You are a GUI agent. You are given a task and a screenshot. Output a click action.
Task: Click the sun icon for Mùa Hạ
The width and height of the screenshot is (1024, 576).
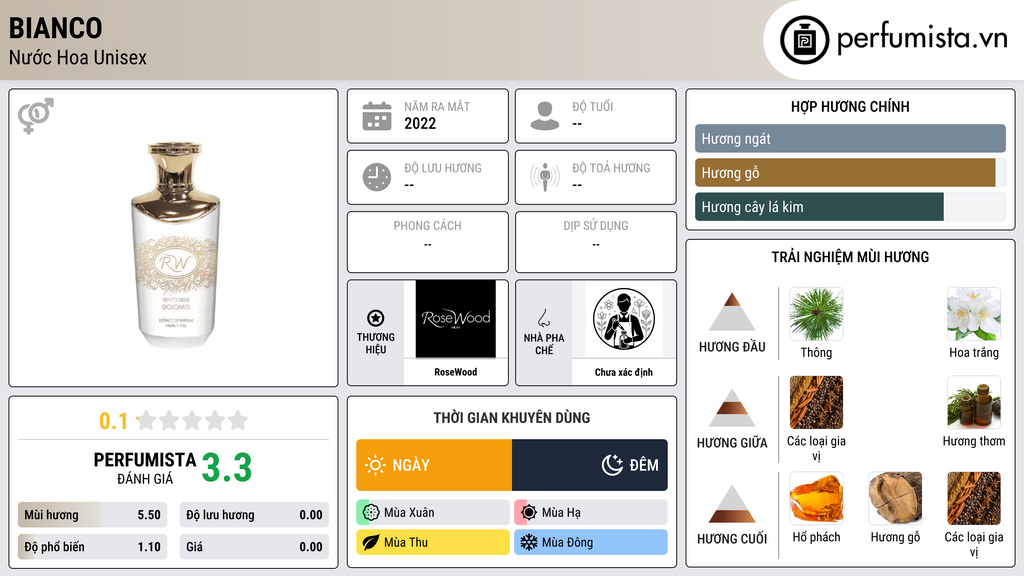pyautogui.click(x=529, y=513)
